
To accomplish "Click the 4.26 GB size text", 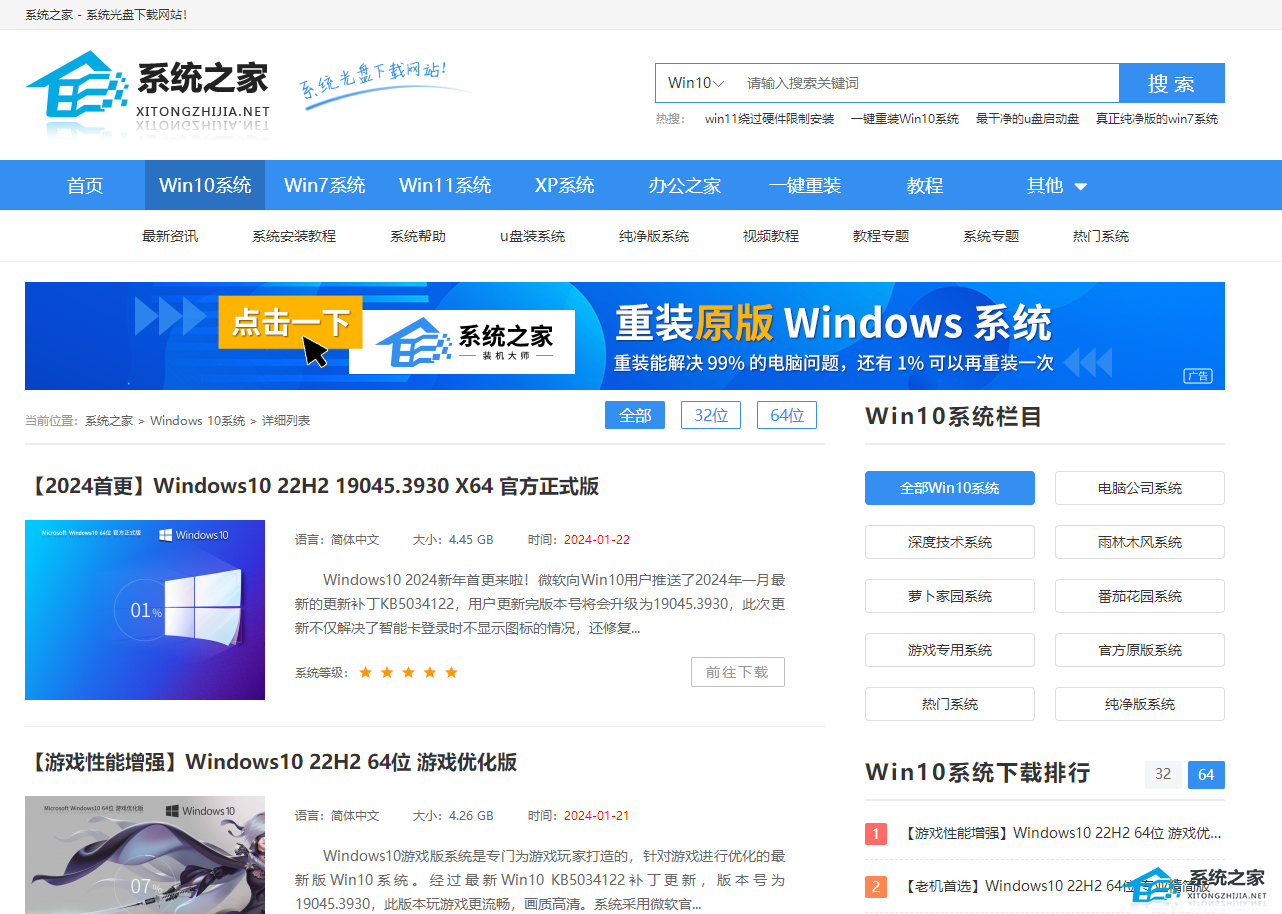I will point(470,815).
